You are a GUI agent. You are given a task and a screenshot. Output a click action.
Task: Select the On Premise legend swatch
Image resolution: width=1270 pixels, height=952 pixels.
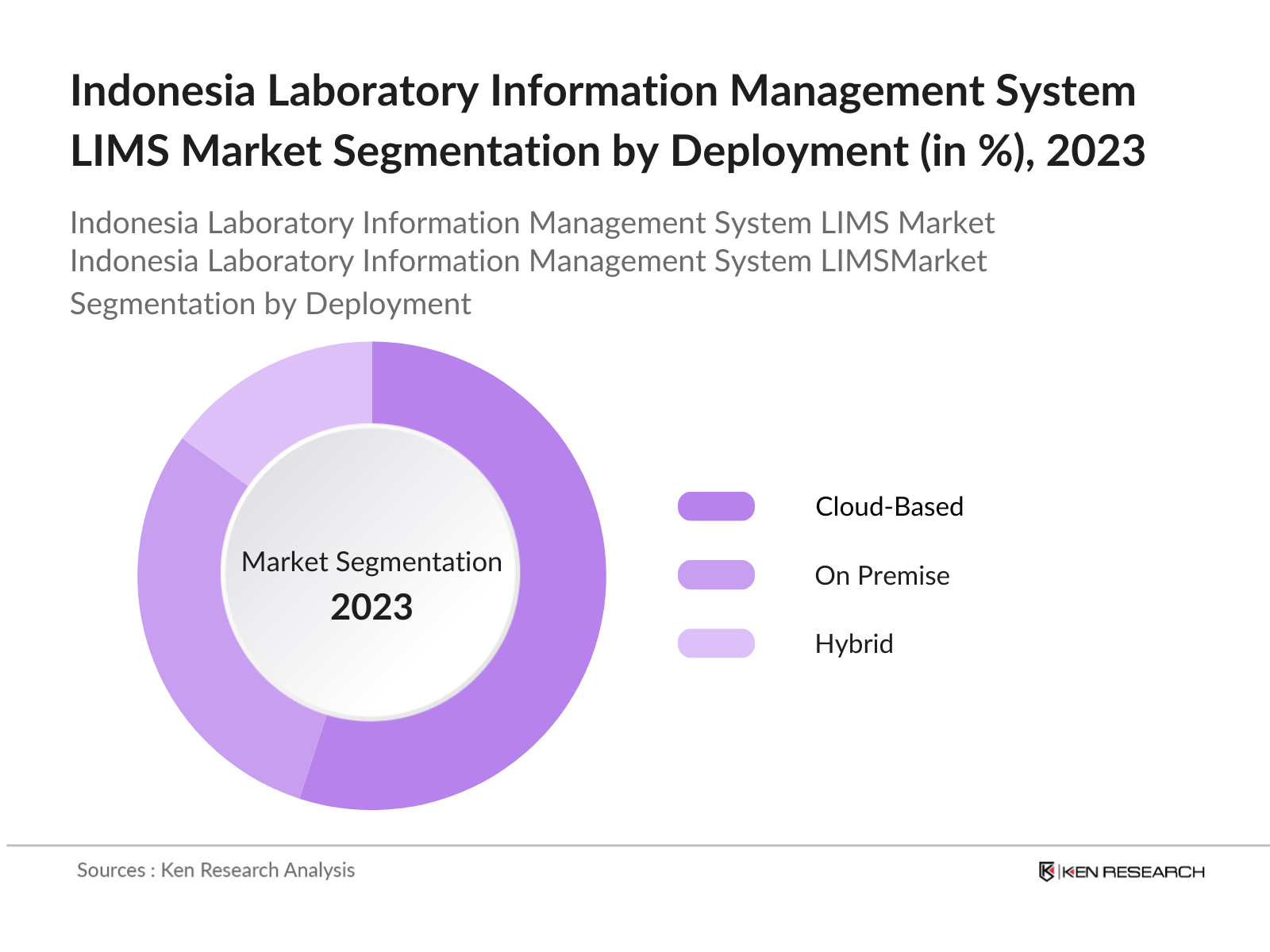[x=715, y=574]
